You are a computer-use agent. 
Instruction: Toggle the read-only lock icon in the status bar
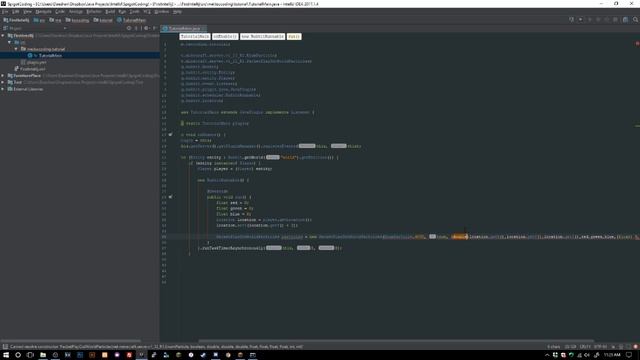613,347
